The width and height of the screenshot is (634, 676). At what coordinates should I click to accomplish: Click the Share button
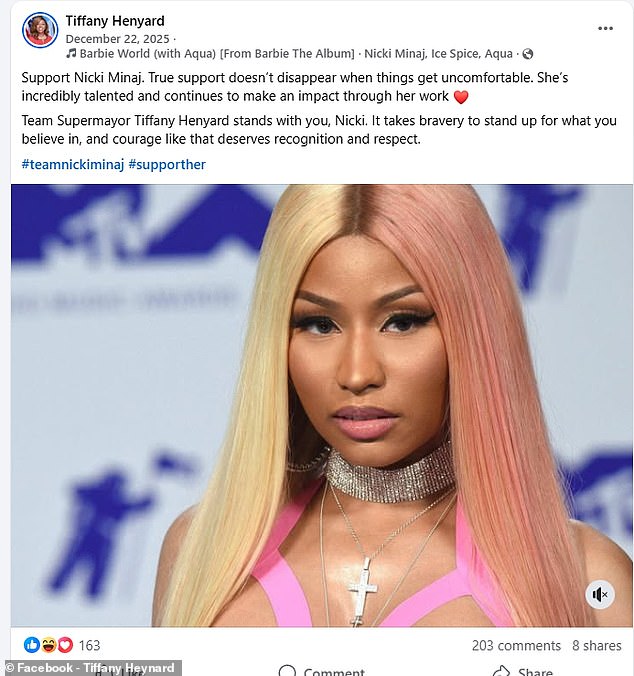point(522,671)
